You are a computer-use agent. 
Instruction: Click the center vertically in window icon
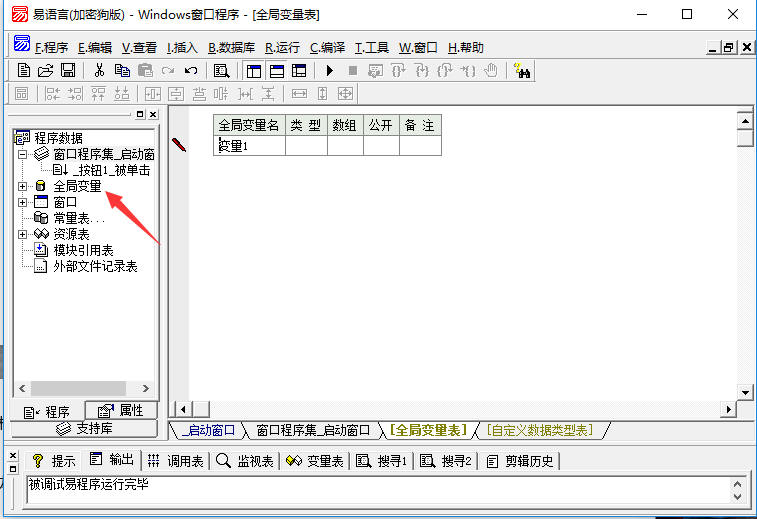pyautogui.click(x=176, y=94)
